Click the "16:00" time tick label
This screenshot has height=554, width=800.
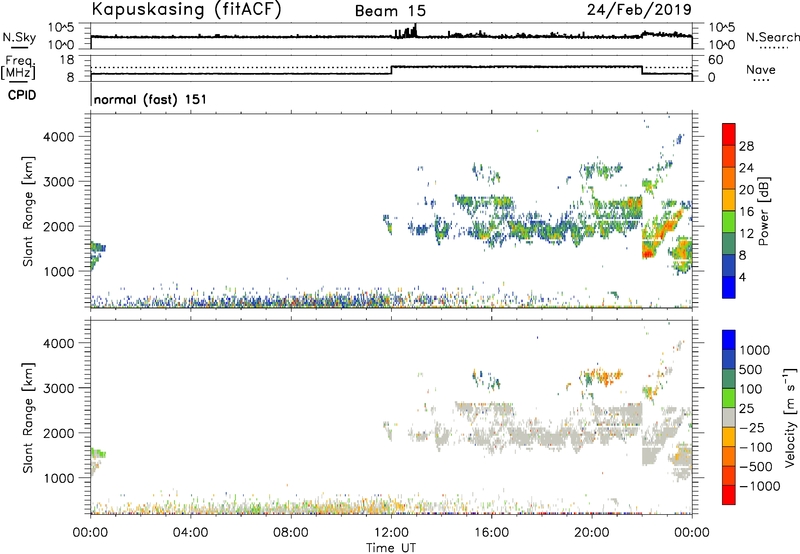[x=491, y=533]
